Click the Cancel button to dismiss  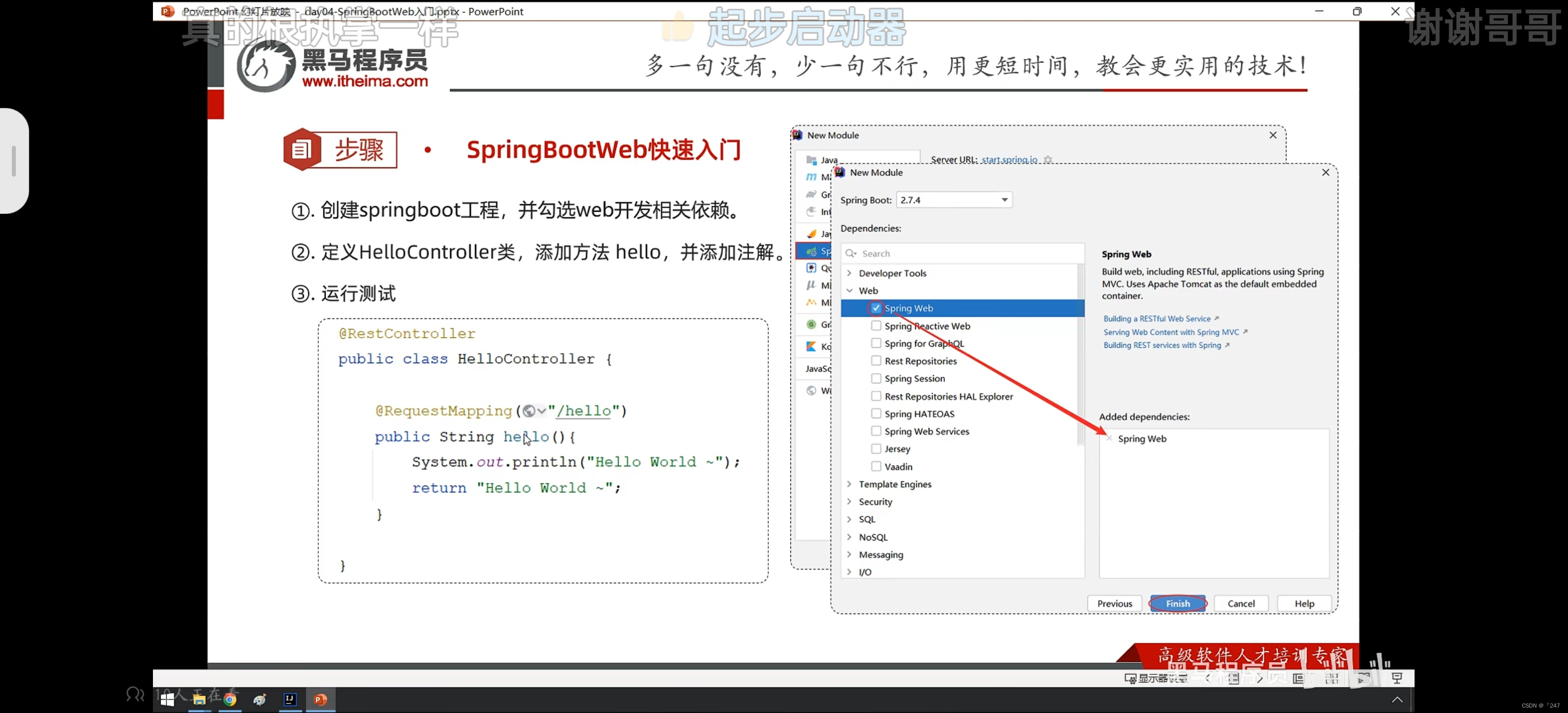click(1243, 603)
